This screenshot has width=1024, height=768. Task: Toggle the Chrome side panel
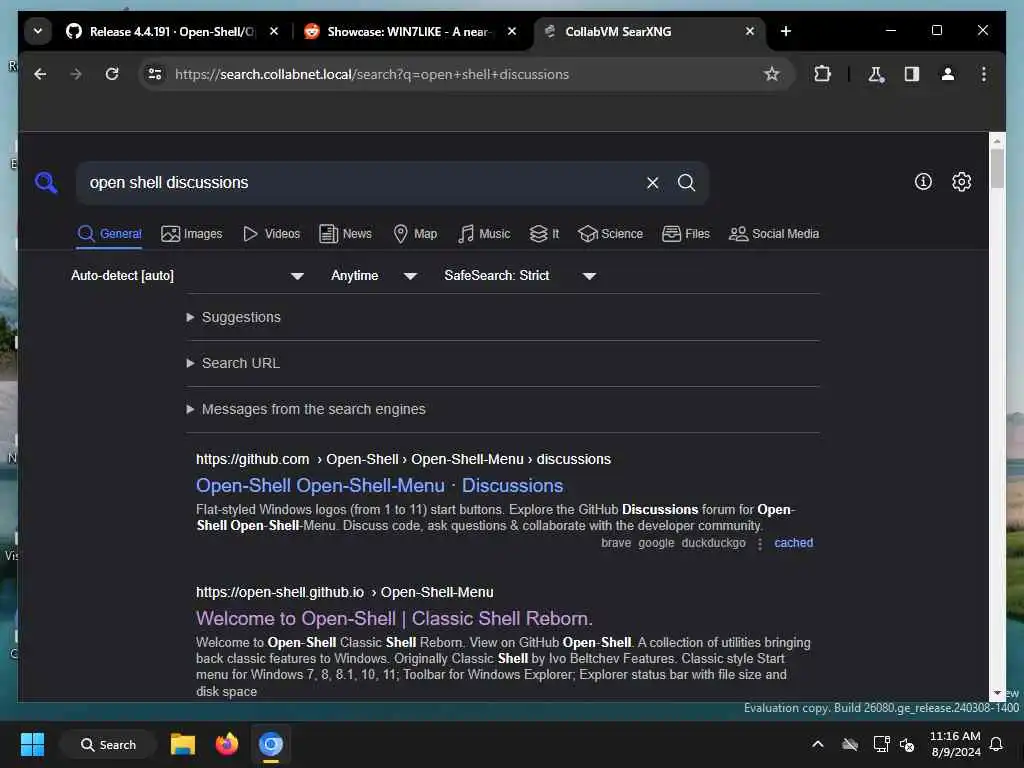[912, 74]
